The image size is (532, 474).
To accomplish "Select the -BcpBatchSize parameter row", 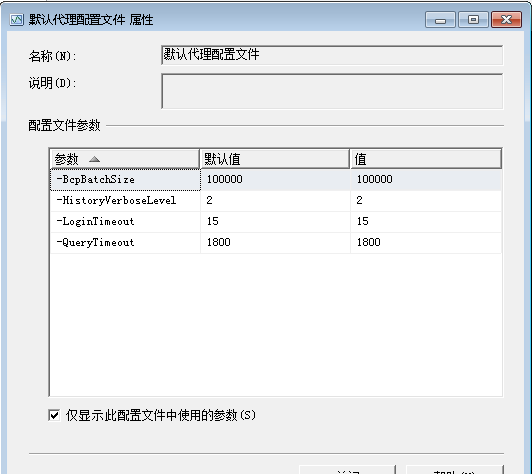I will pyautogui.click(x=276, y=179).
